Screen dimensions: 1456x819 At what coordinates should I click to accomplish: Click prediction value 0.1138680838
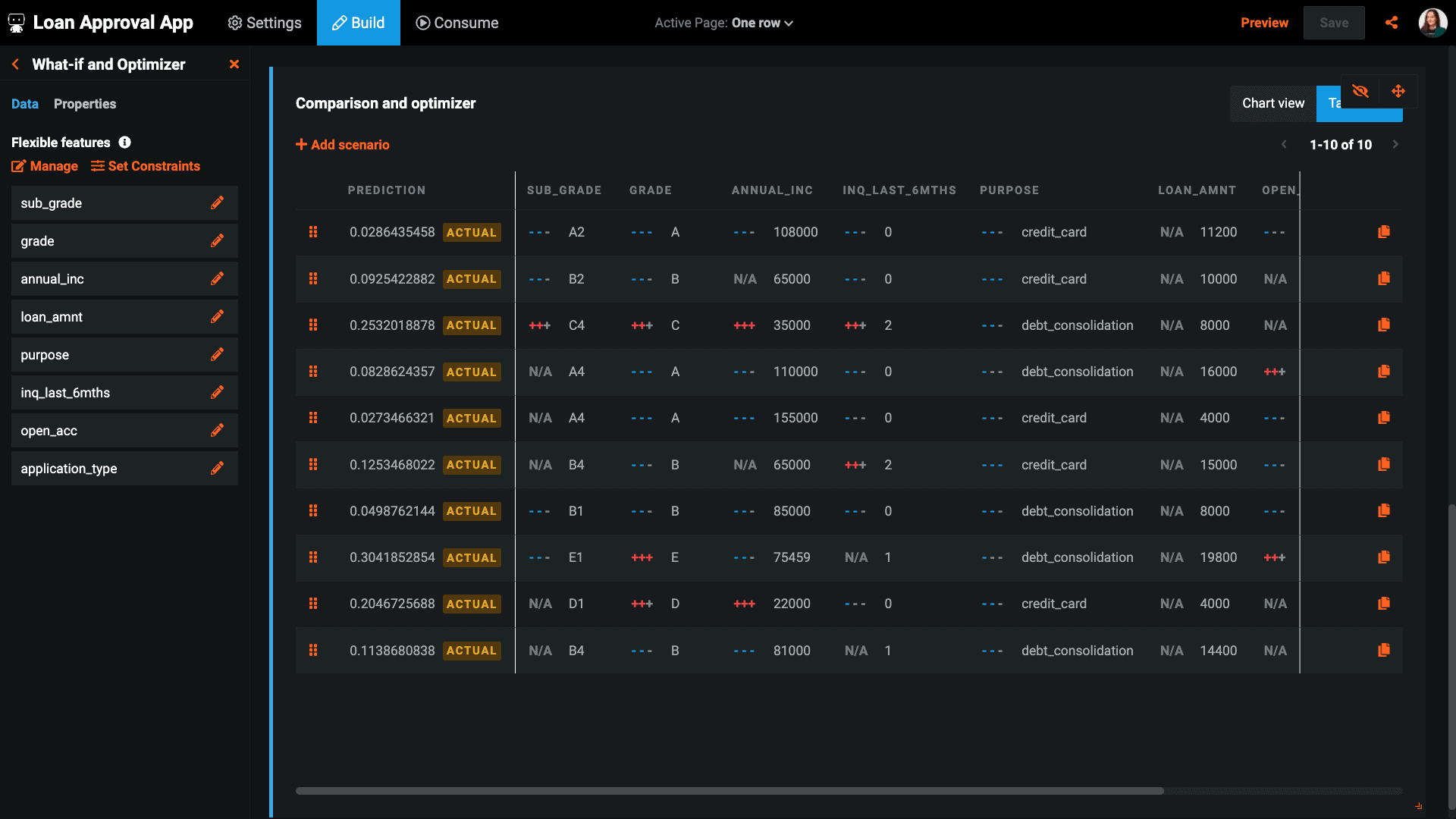pyautogui.click(x=392, y=650)
